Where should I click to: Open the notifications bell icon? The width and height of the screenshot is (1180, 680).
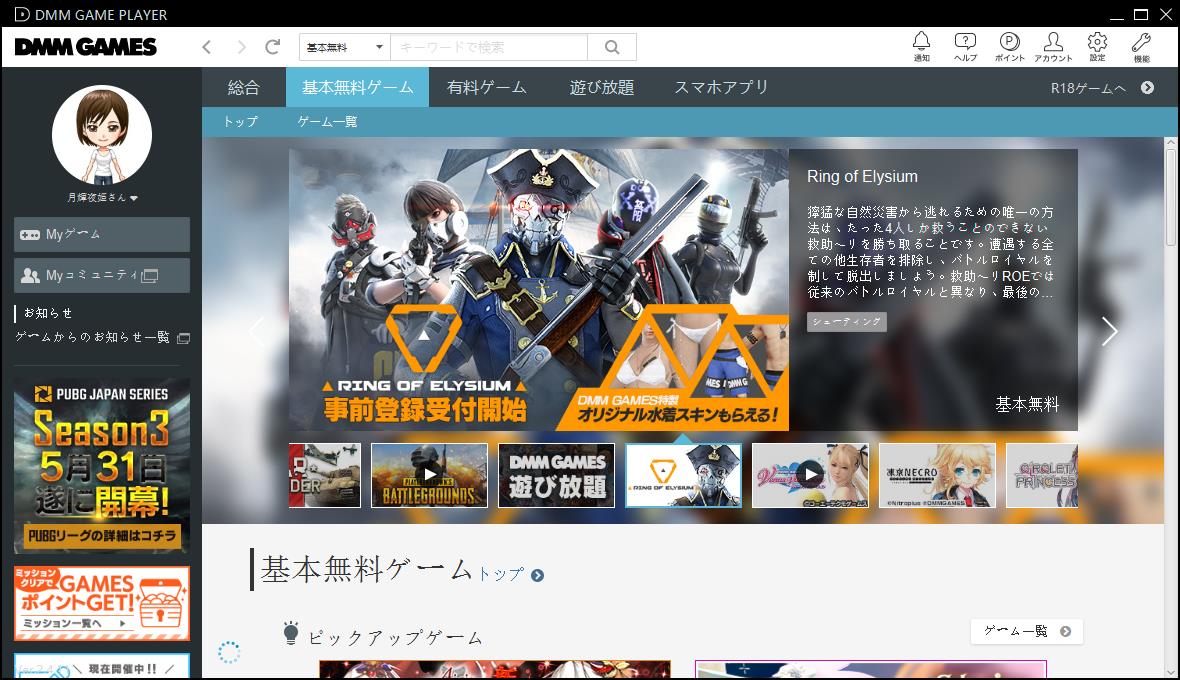click(921, 47)
